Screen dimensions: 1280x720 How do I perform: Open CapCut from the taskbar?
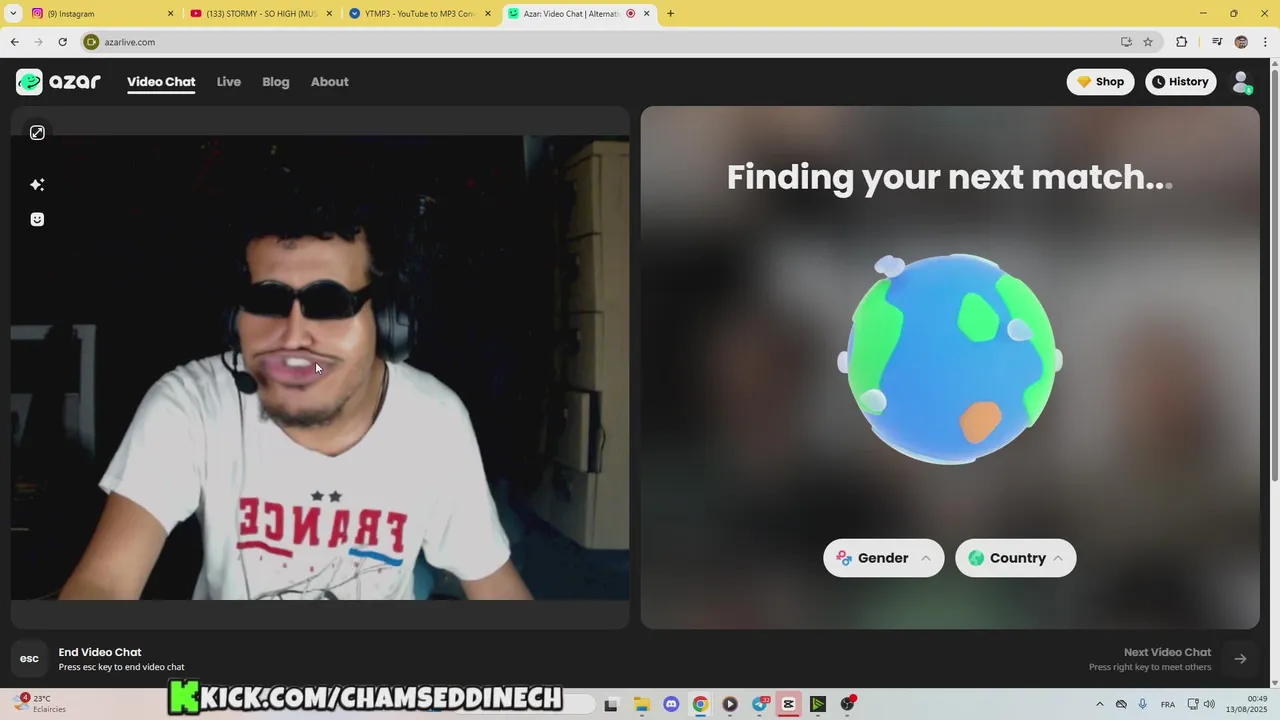(x=788, y=704)
